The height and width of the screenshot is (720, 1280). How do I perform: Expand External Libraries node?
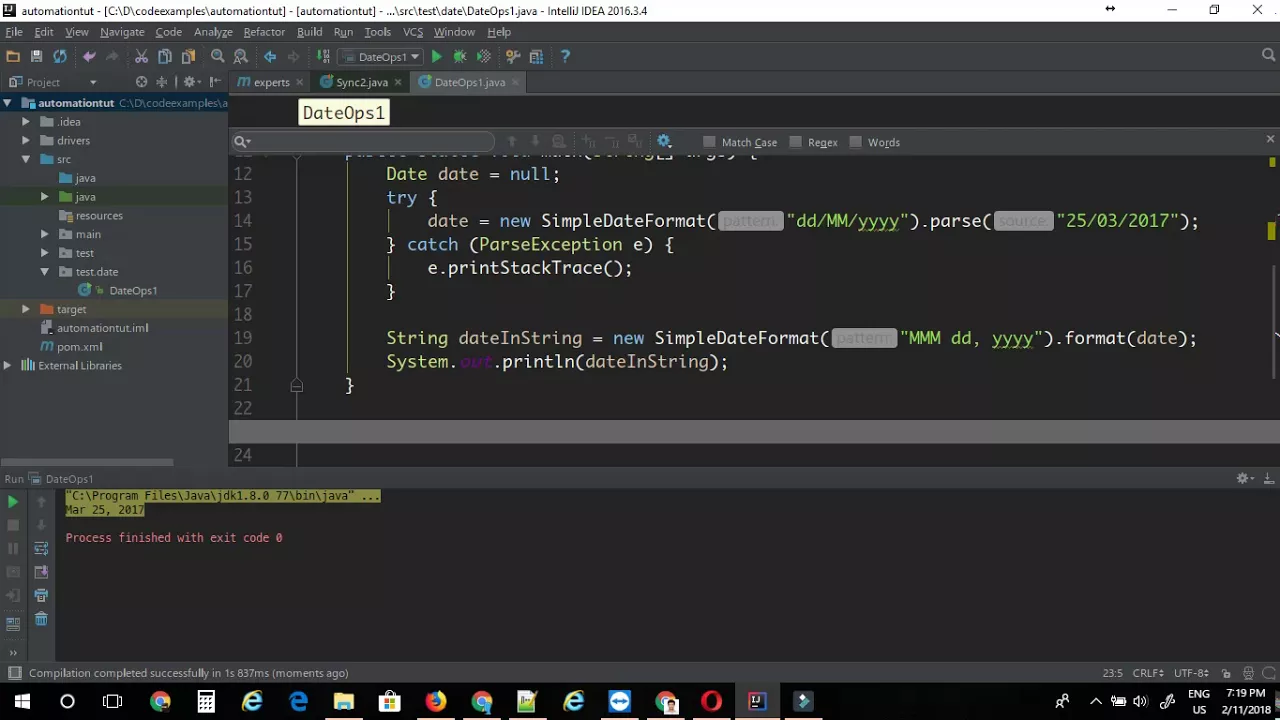point(7,366)
